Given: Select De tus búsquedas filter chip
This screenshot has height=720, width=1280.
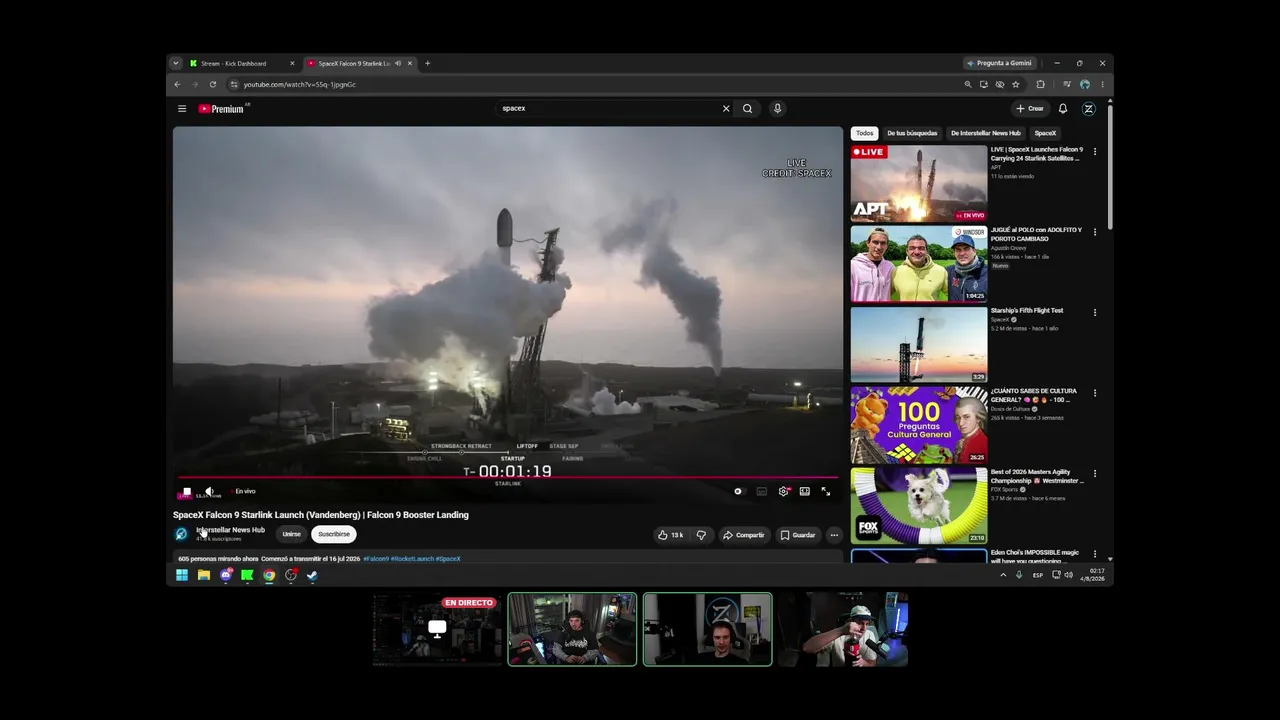Looking at the screenshot, I should 912,133.
